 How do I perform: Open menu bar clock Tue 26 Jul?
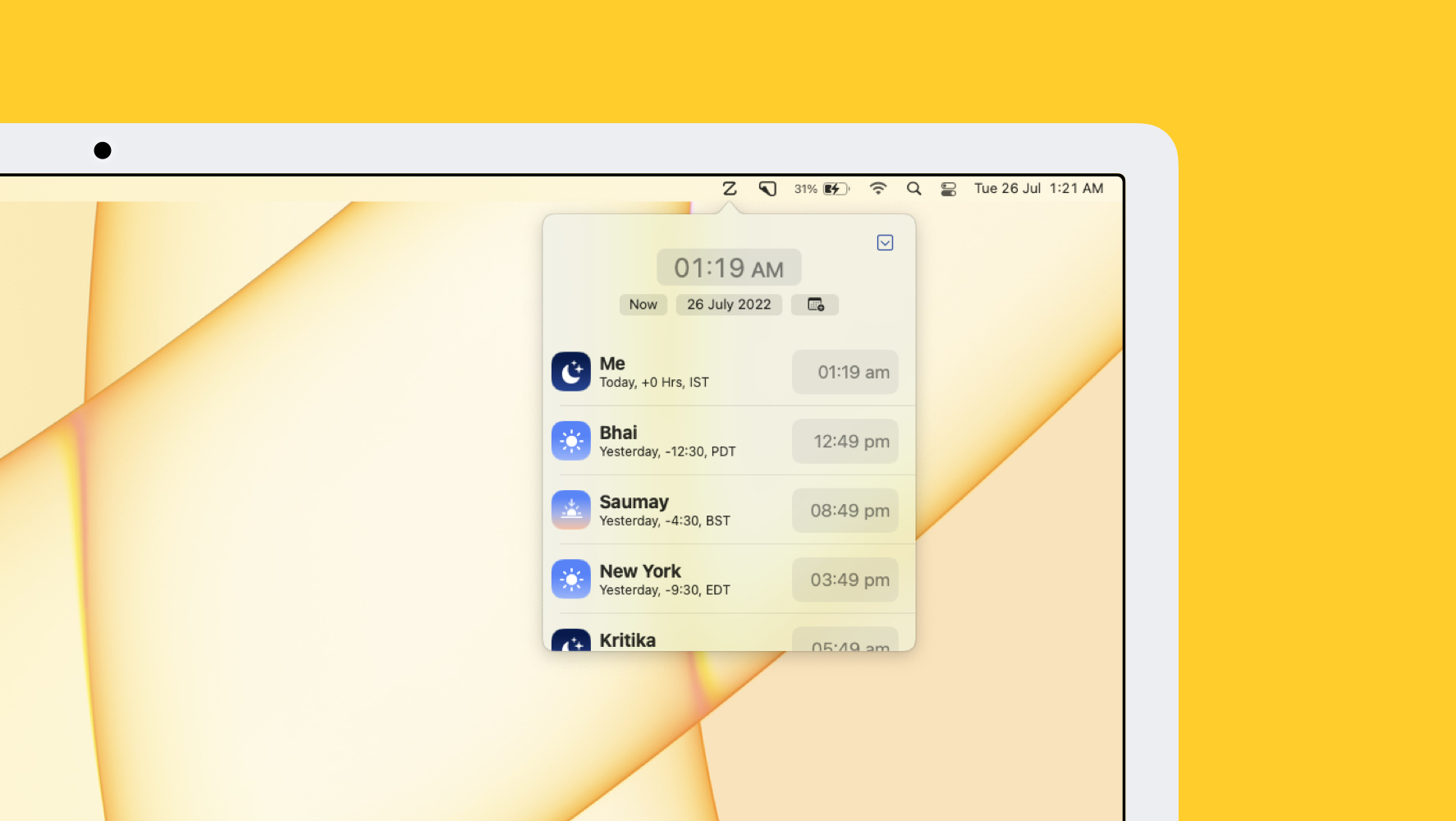tap(1038, 189)
